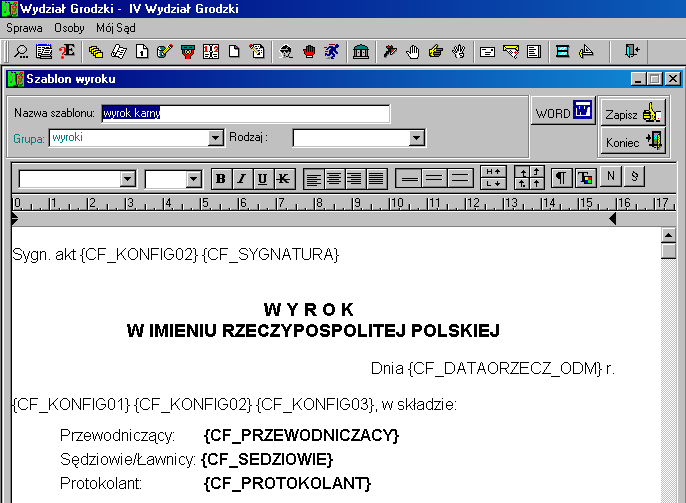Click the 12 numbered columns icon
The height and width of the screenshot is (503, 686).
click(x=211, y=52)
